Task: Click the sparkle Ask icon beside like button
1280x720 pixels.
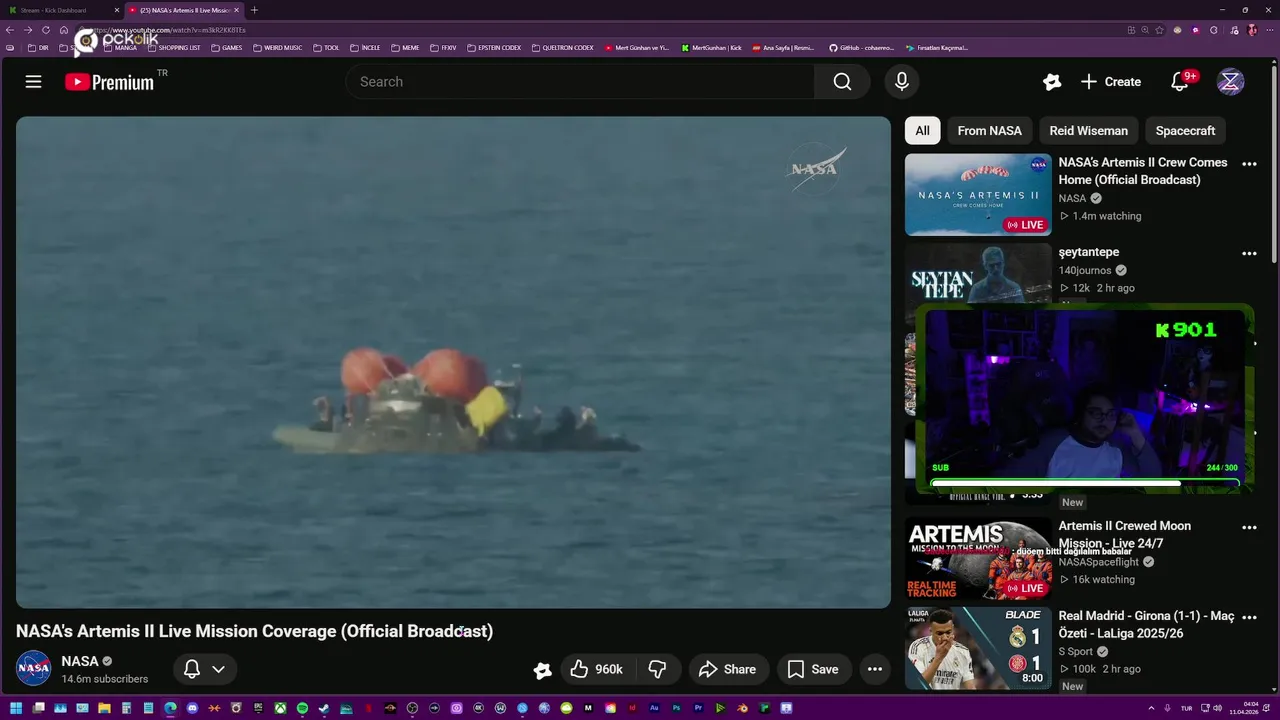Action: tap(543, 670)
